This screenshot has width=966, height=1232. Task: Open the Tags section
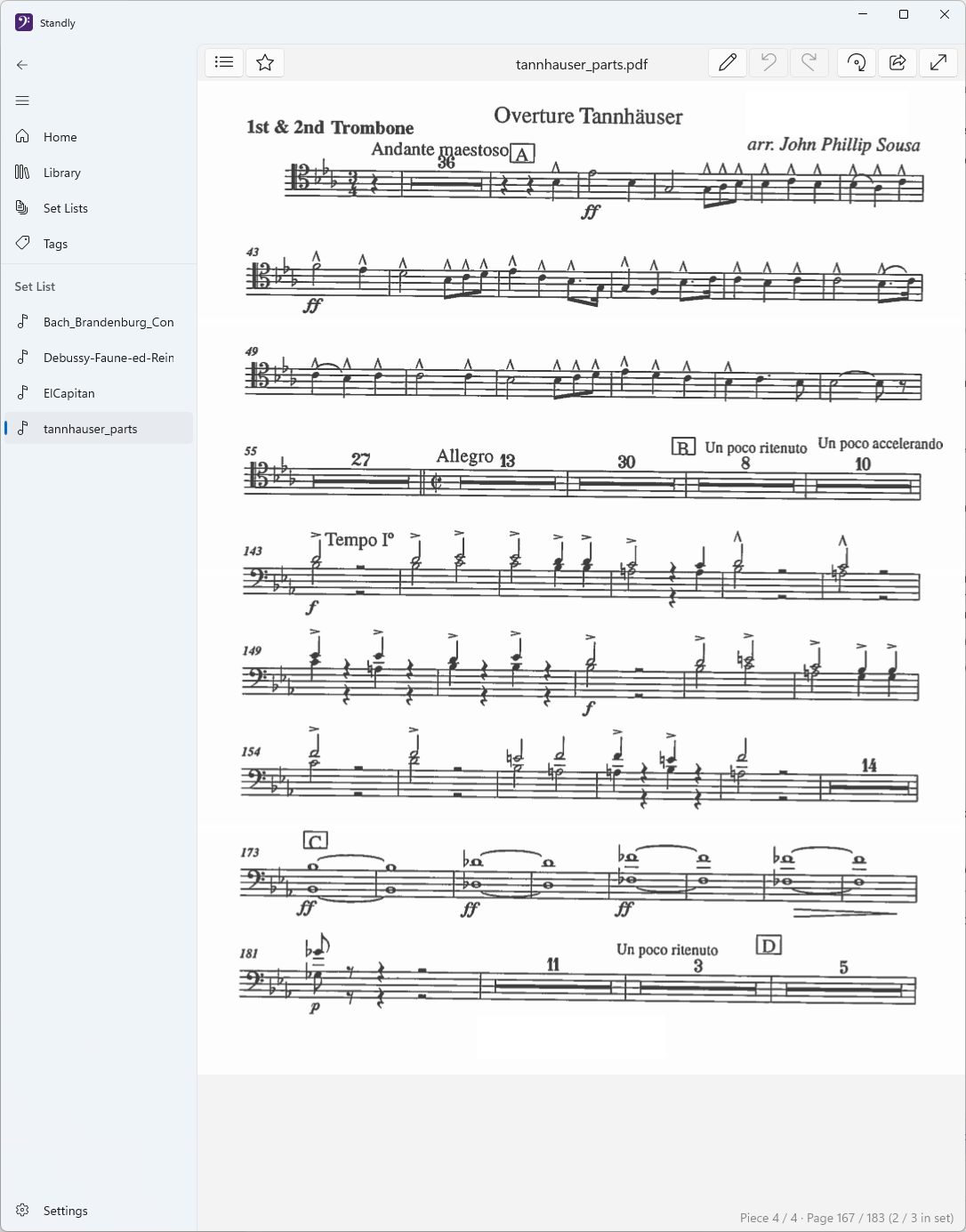[x=98, y=244]
